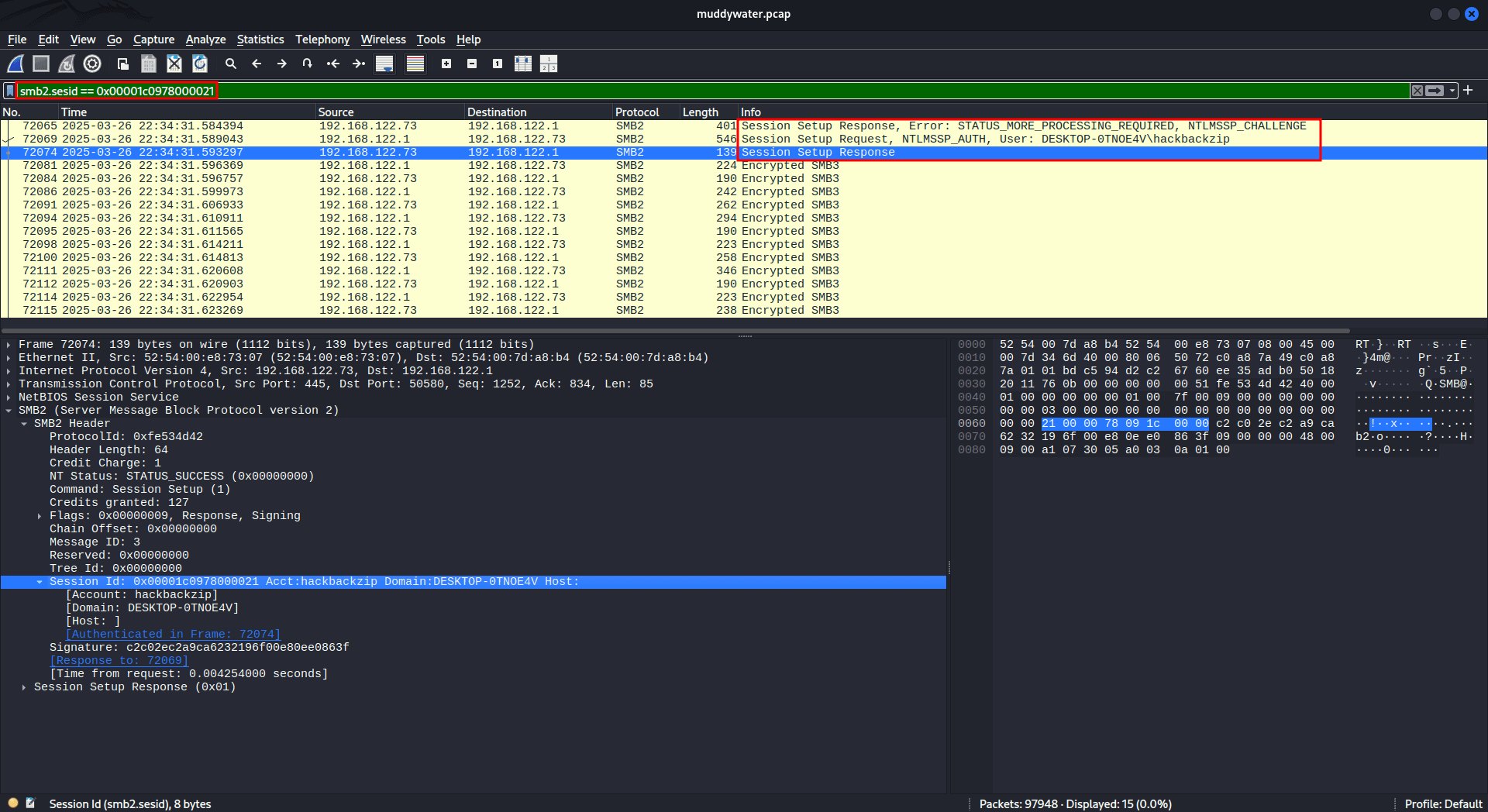Click the expert information status circle
1488x812 pixels.
13,803
